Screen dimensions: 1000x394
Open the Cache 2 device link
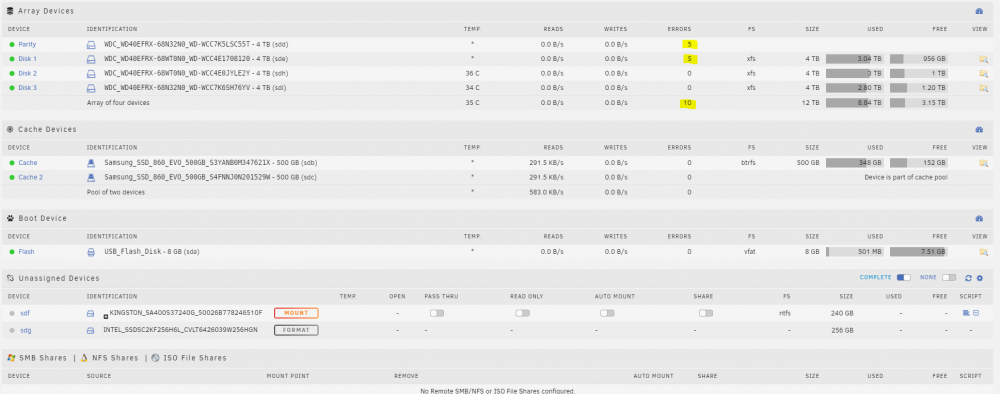point(31,177)
